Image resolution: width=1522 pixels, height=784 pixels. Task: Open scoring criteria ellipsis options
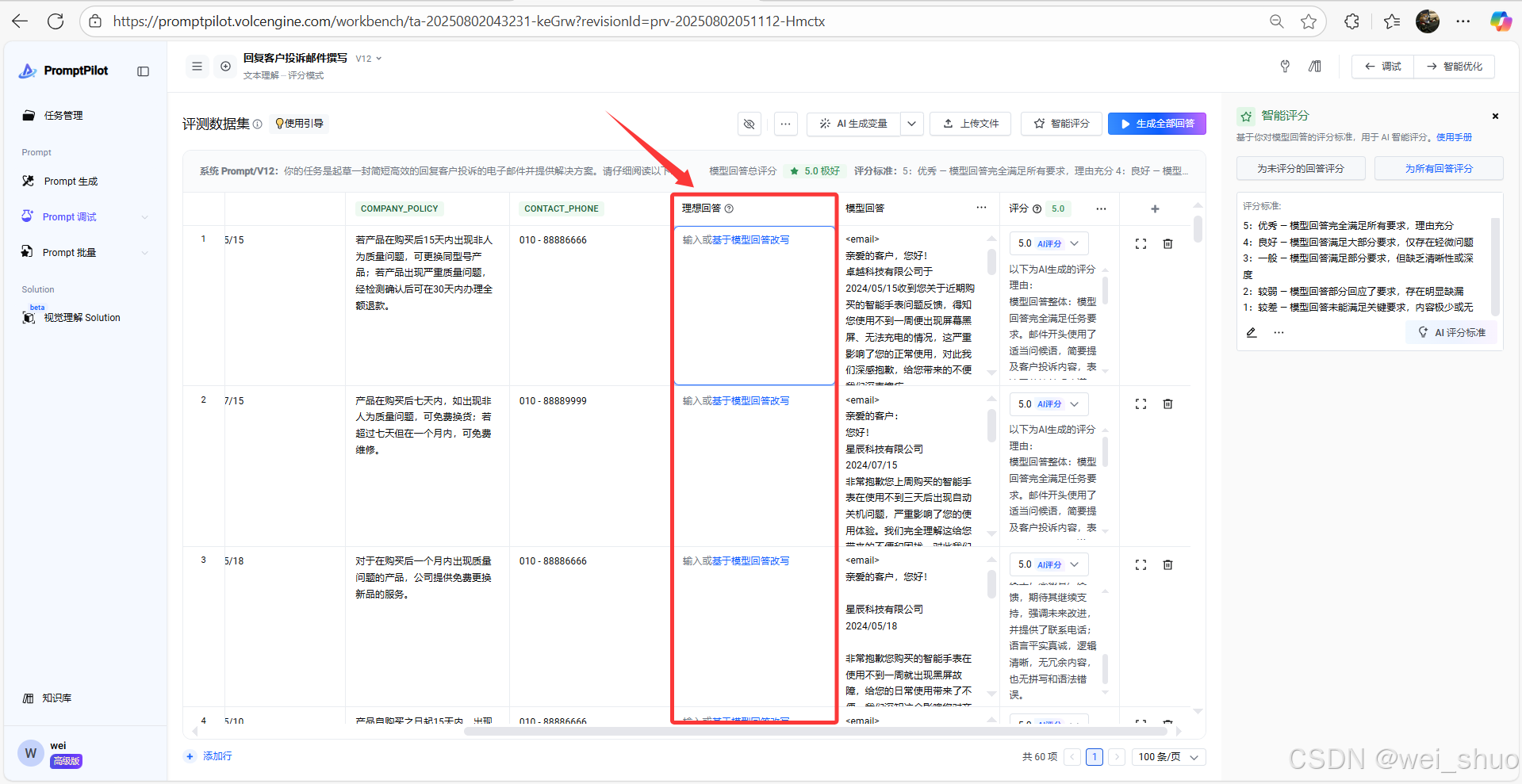tap(1279, 333)
